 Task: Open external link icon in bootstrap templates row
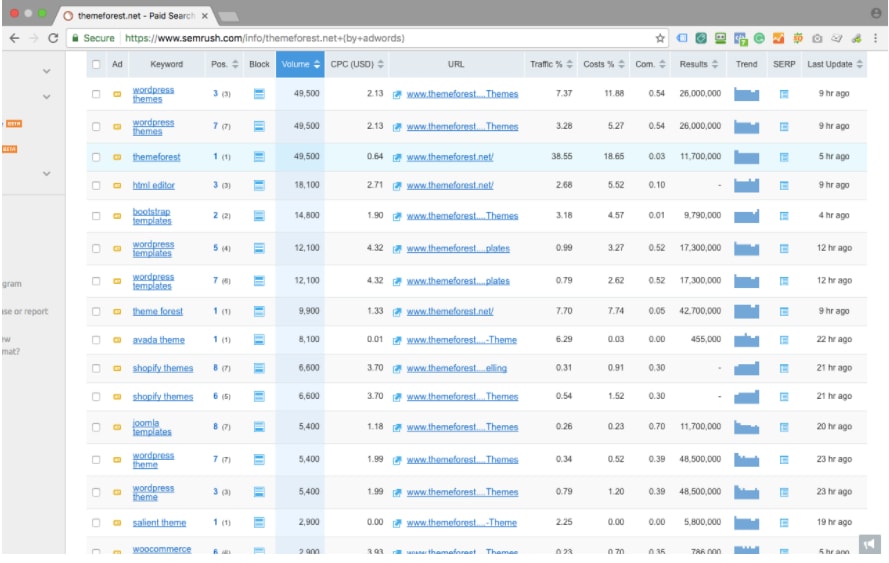click(397, 216)
